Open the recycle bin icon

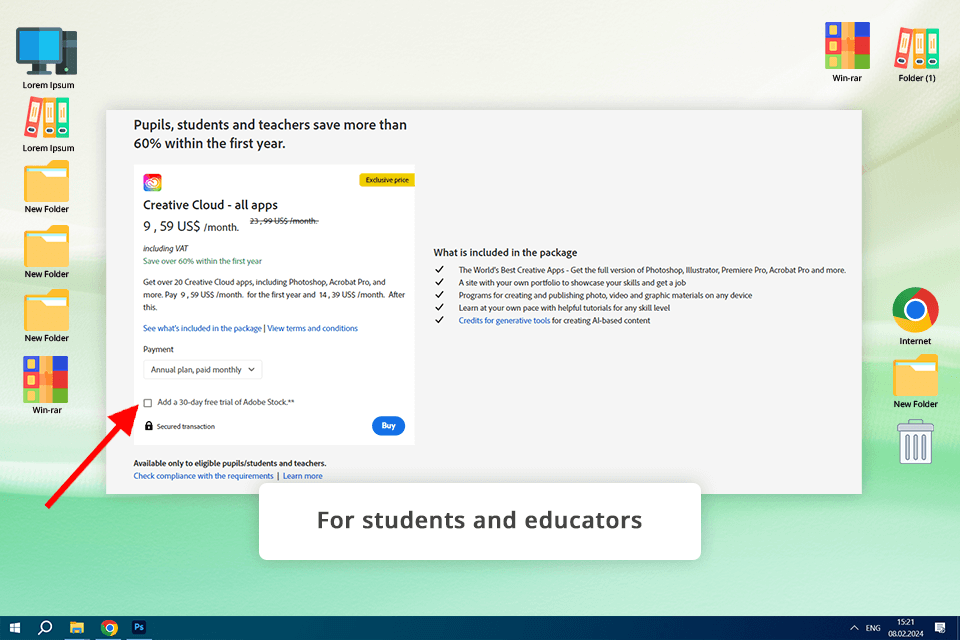coord(915,442)
